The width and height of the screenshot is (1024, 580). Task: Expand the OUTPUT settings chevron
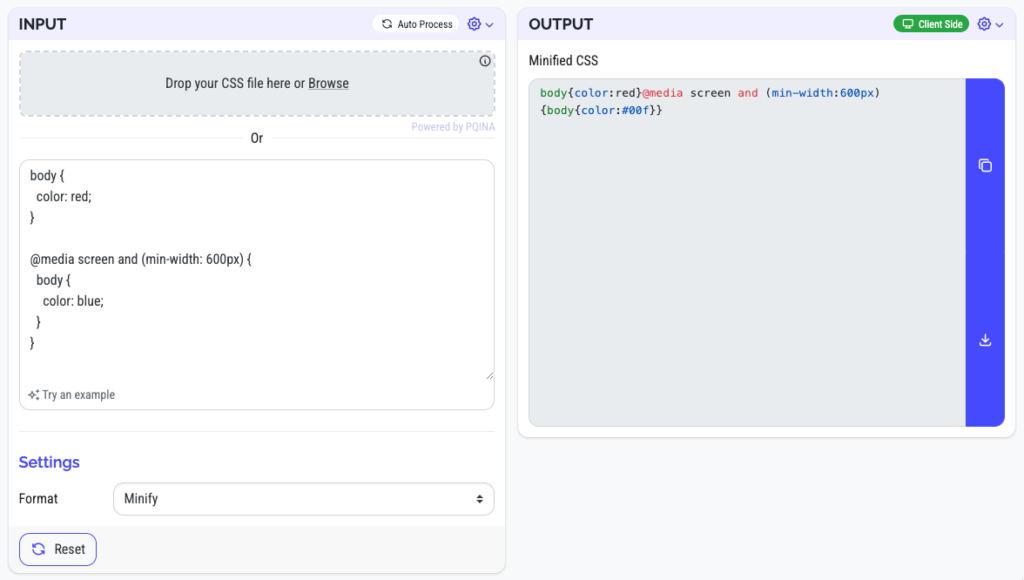coord(1000,25)
